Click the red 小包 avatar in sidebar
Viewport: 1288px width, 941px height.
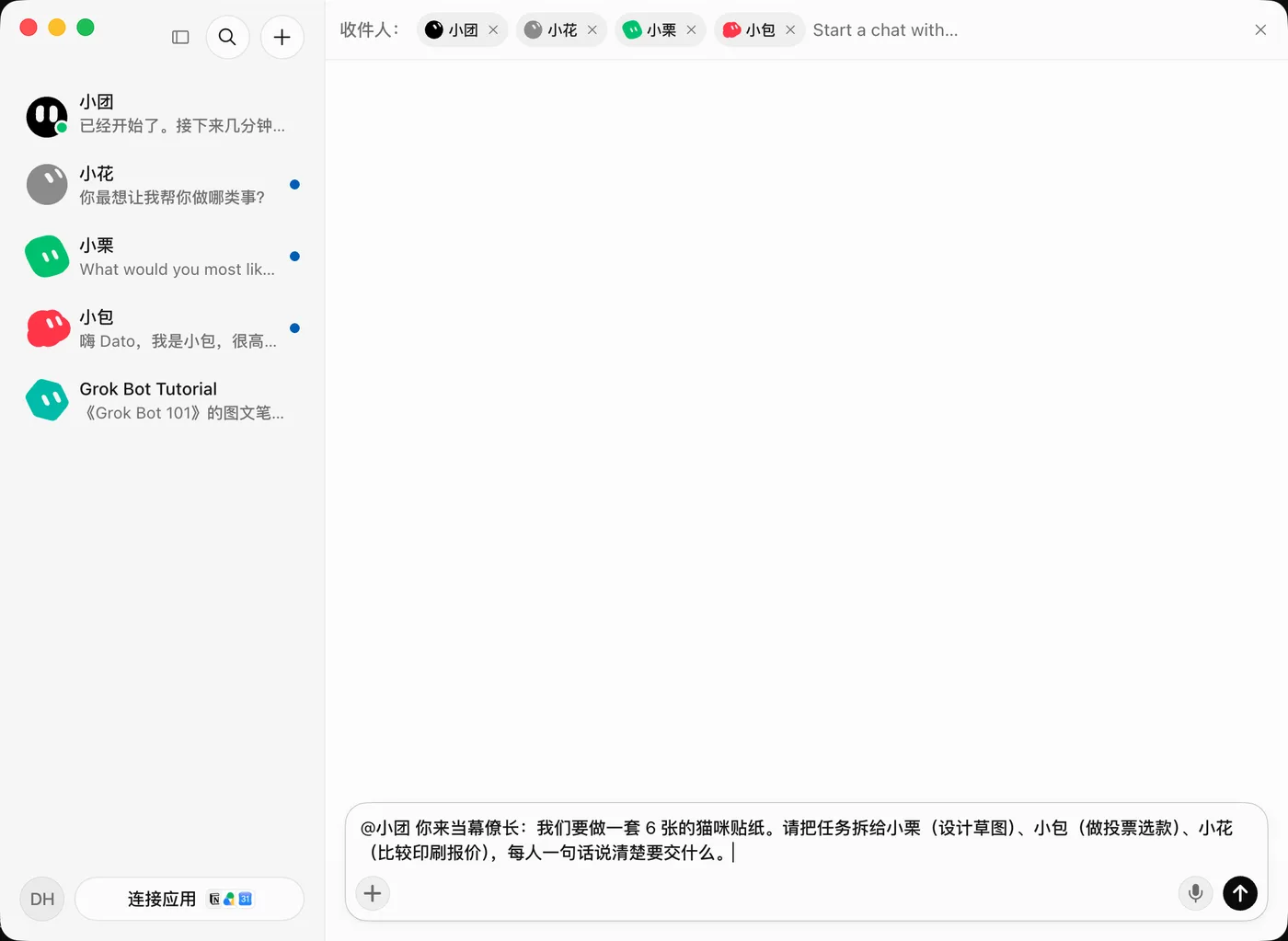[47, 328]
